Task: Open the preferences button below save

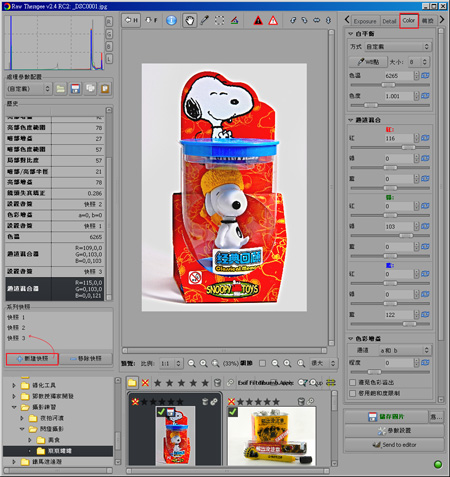Action: pyautogui.click(x=394, y=431)
